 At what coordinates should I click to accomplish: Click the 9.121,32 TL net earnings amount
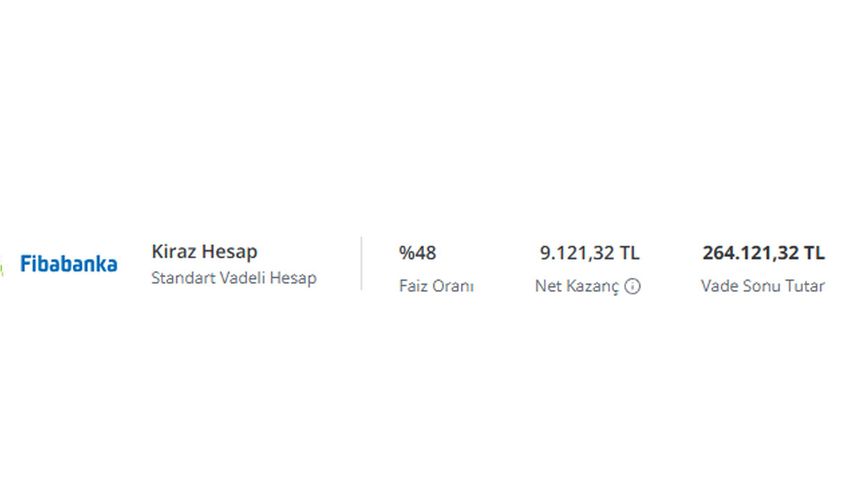coord(590,253)
